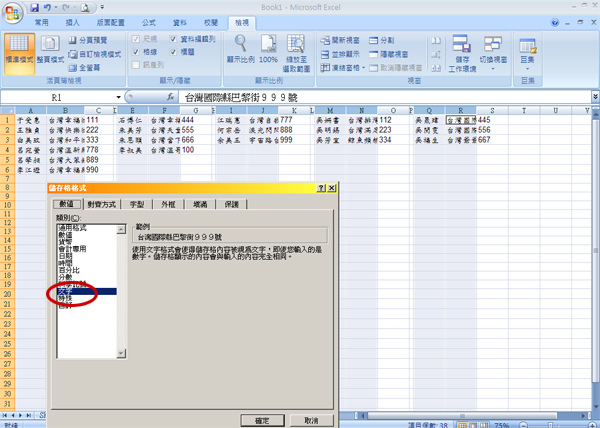The image size is (600, 428).
Task: Click the synchronous scrolling icon
Action: pos(436,54)
